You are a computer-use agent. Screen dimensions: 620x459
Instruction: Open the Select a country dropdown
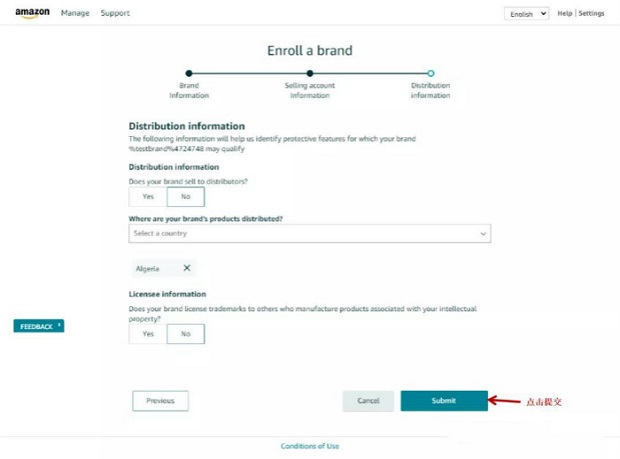point(309,234)
